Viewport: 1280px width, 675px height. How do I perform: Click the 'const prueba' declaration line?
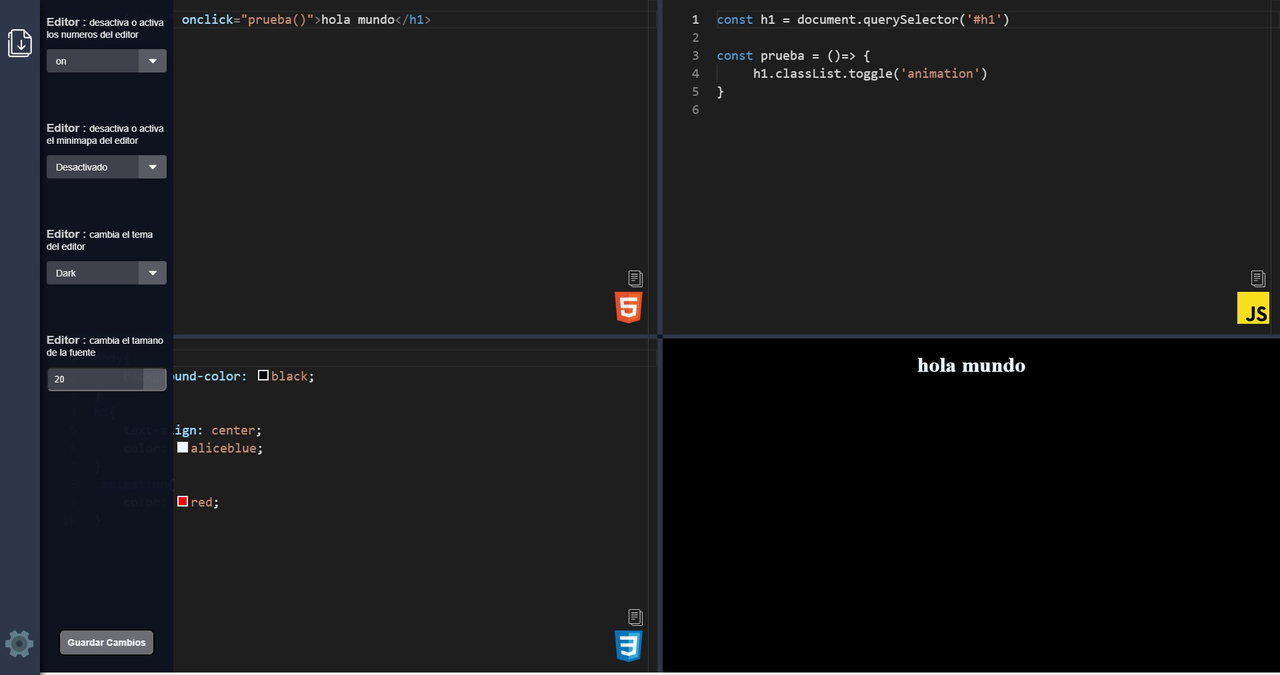coord(794,56)
